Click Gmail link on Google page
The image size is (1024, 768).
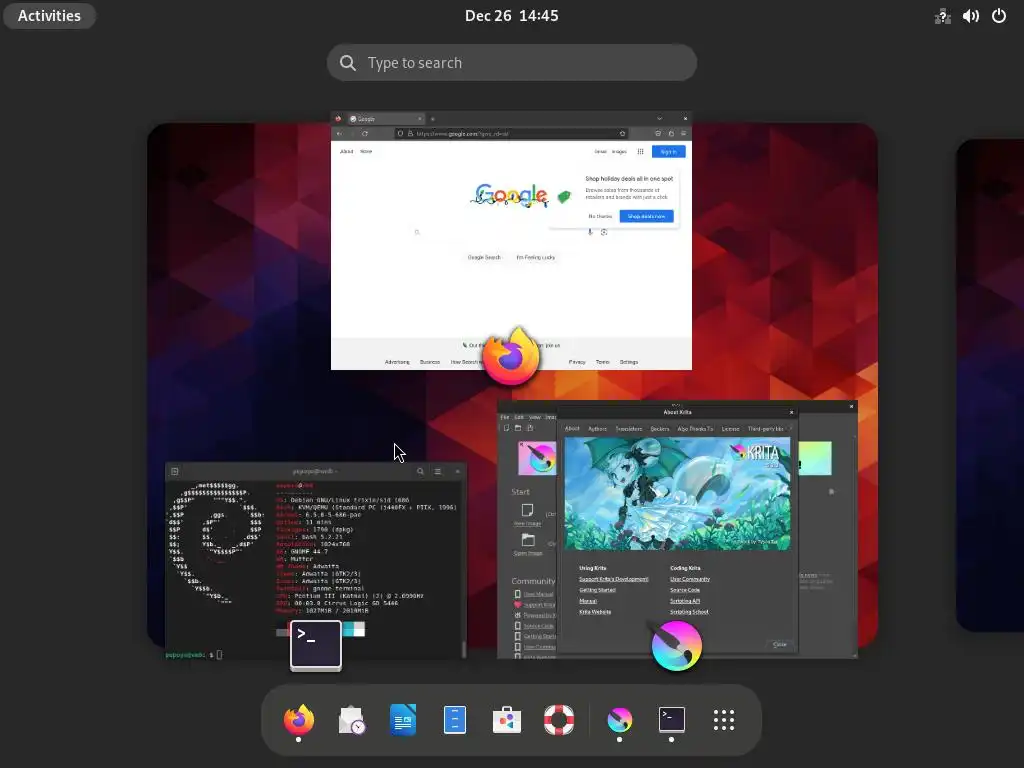coord(600,152)
